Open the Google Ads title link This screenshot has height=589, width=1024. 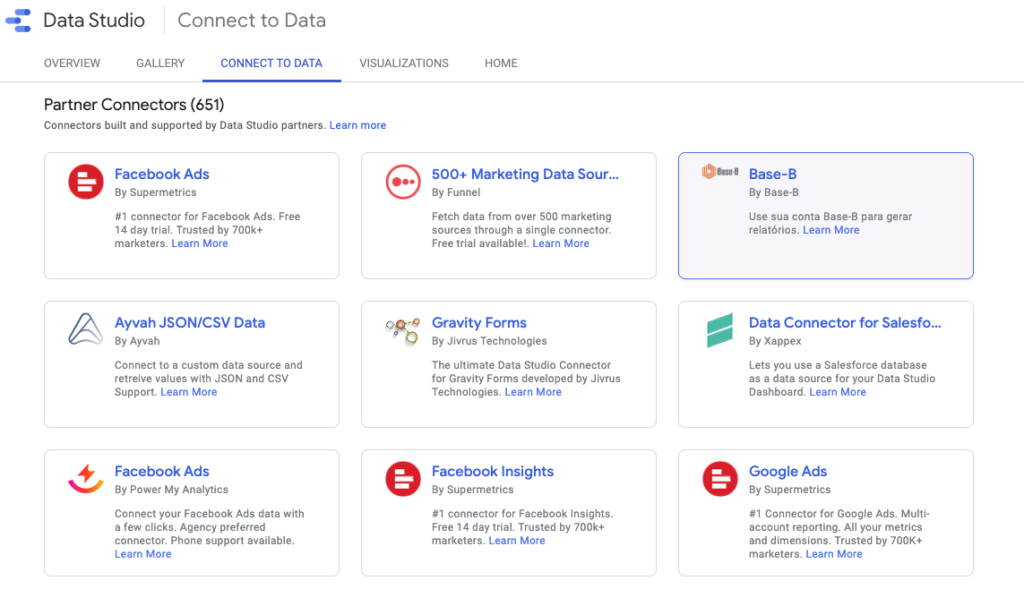point(788,471)
